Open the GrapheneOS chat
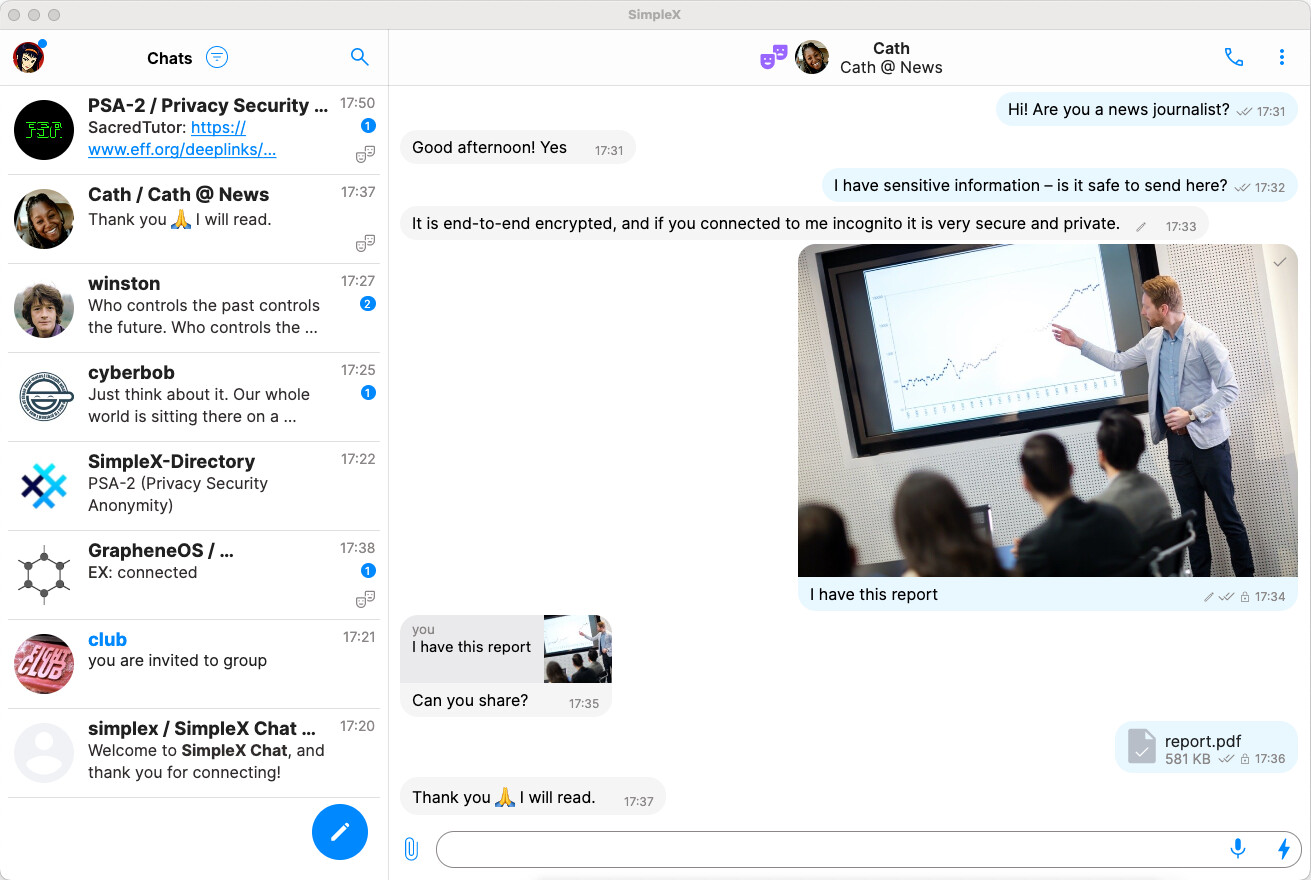 point(194,575)
